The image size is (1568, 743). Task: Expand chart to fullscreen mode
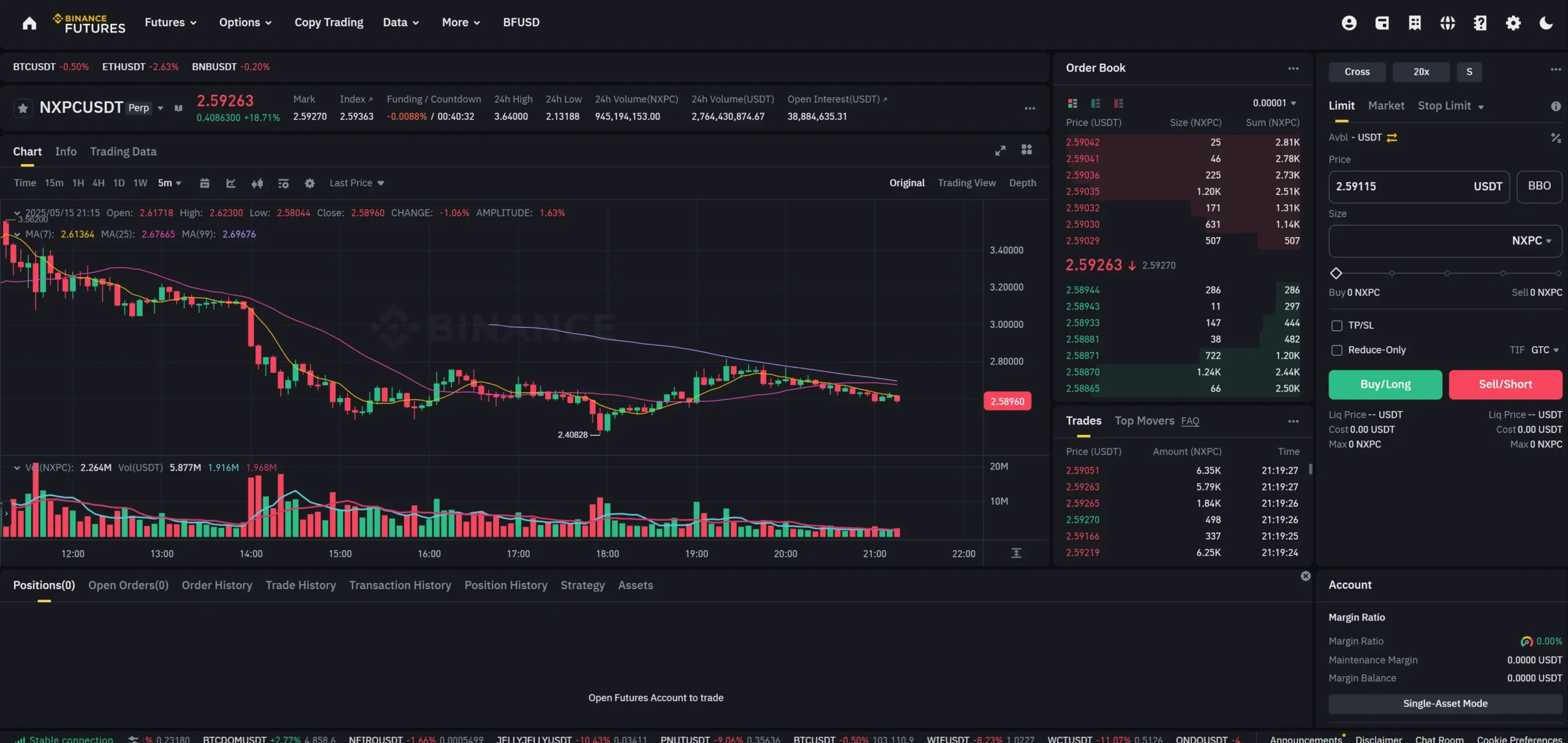(1000, 150)
